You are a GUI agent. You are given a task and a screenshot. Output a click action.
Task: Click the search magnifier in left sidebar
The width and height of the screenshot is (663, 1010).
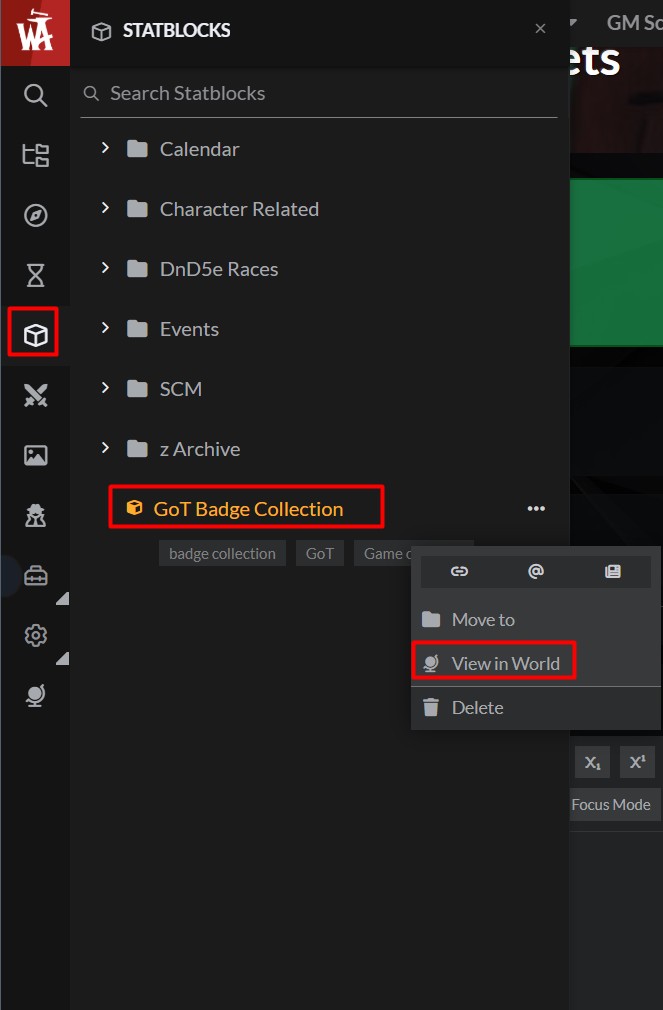pyautogui.click(x=36, y=95)
